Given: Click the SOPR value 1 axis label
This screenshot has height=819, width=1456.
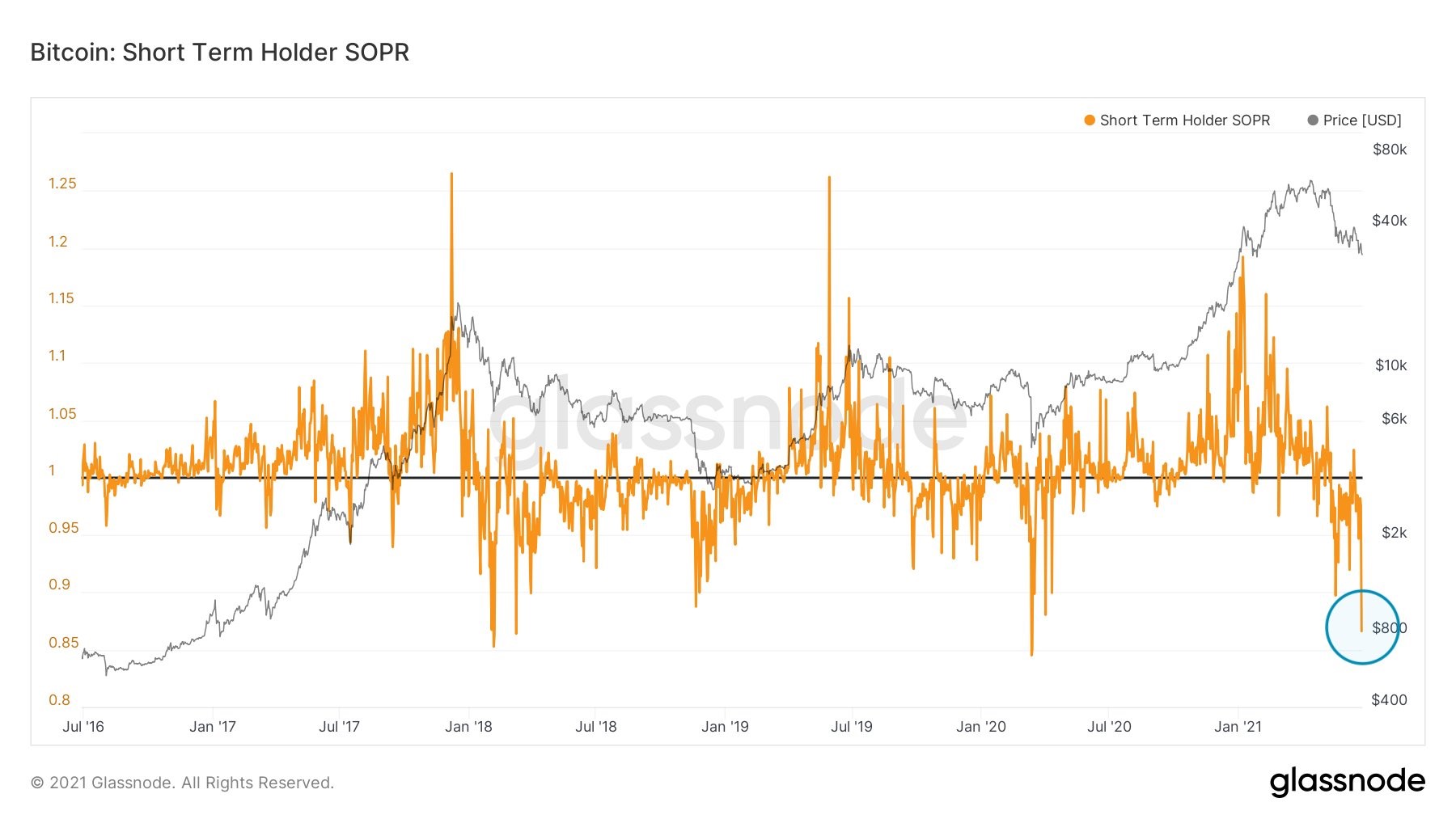Looking at the screenshot, I should tap(53, 471).
